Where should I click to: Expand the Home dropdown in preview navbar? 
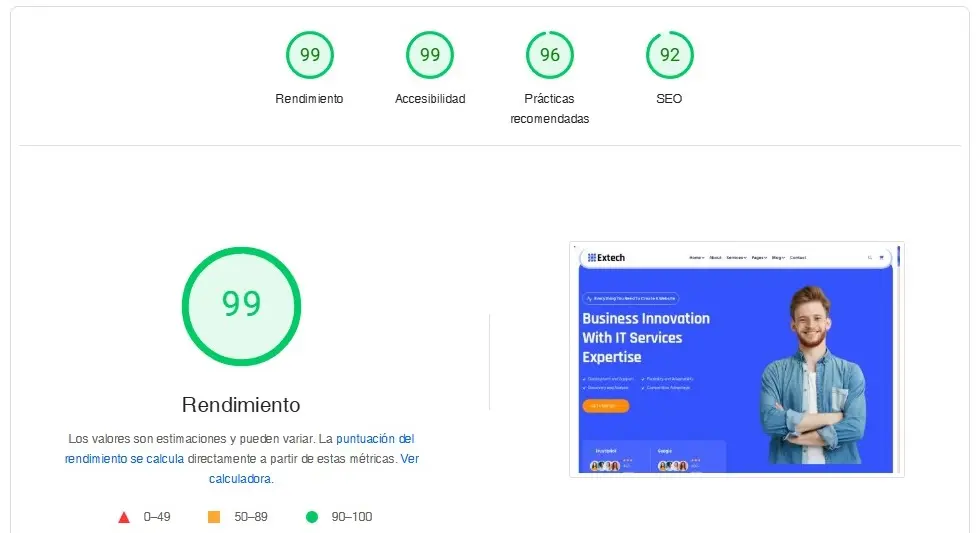click(x=696, y=258)
